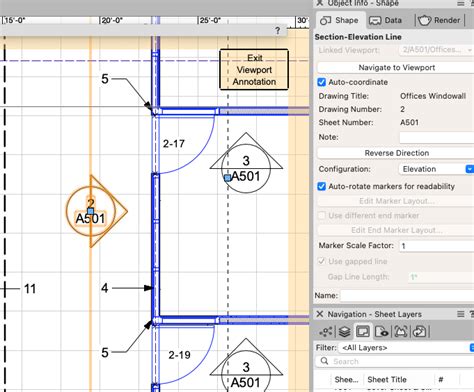This screenshot has height=392, width=474.
Task: Click the Search field in Navigation palette
Action: (x=395, y=361)
